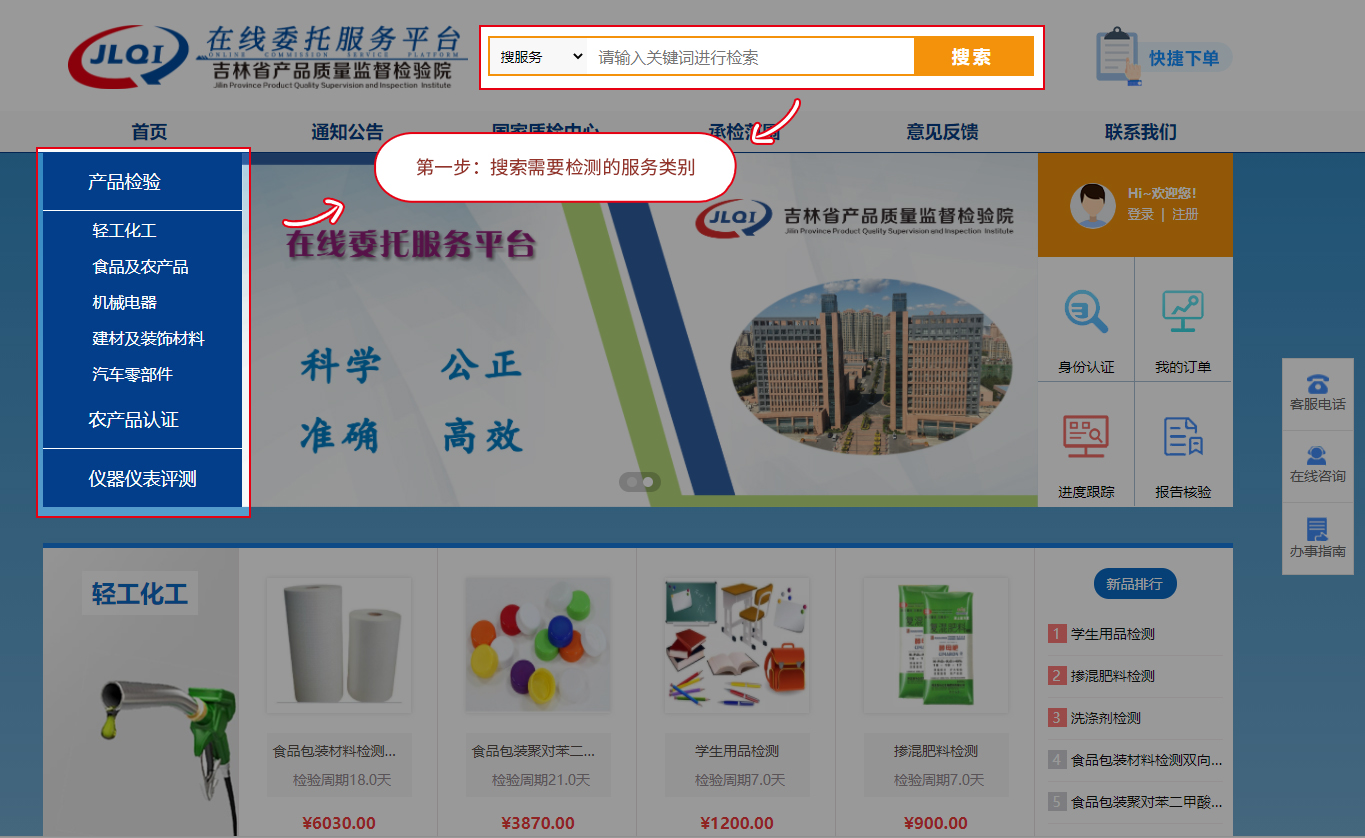Click the 办事指南 guide icon
This screenshot has width=1365, height=838.
click(x=1317, y=530)
